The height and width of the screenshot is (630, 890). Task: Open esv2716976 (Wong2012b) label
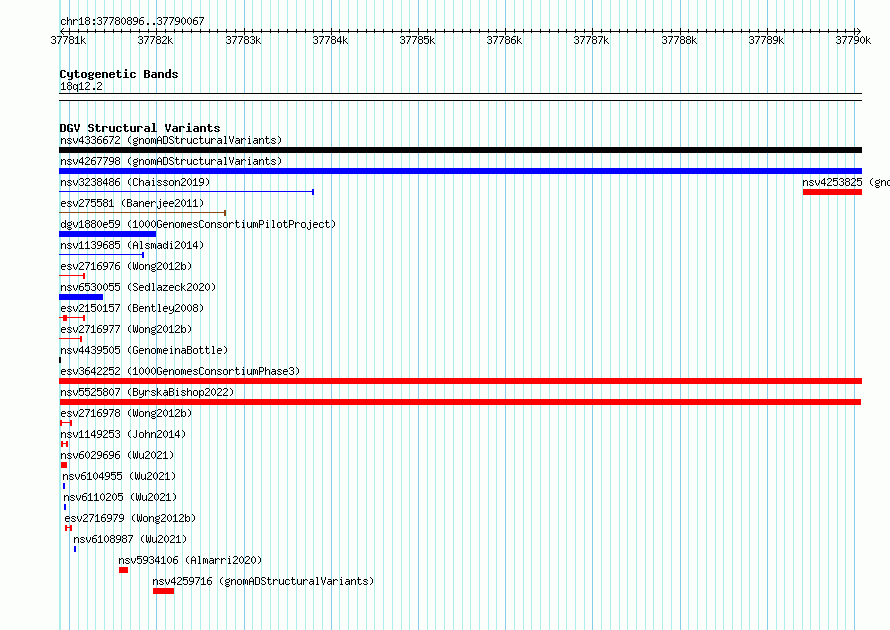126,266
